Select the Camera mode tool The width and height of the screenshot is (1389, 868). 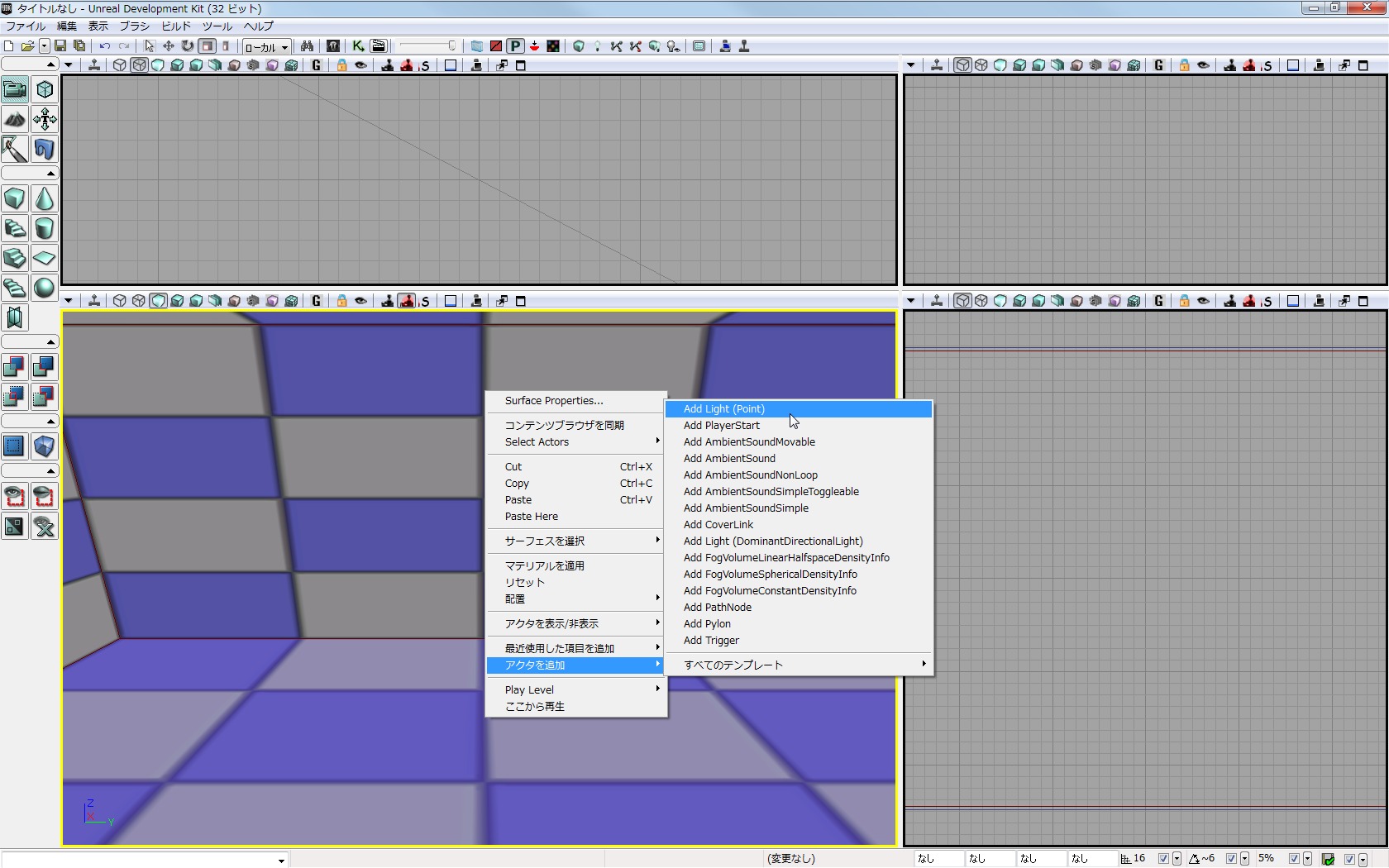pos(15,89)
